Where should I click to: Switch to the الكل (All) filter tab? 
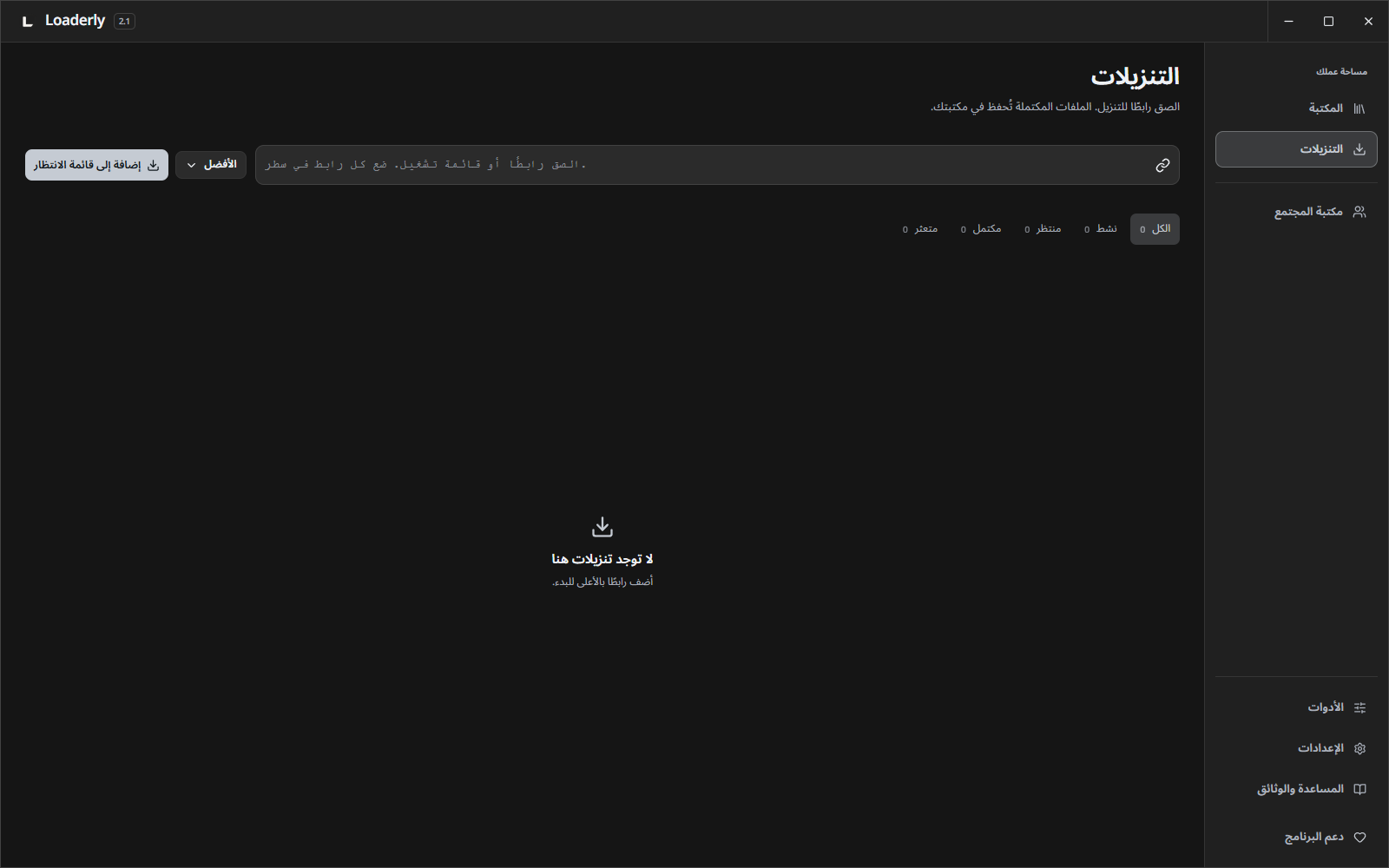(x=1155, y=229)
